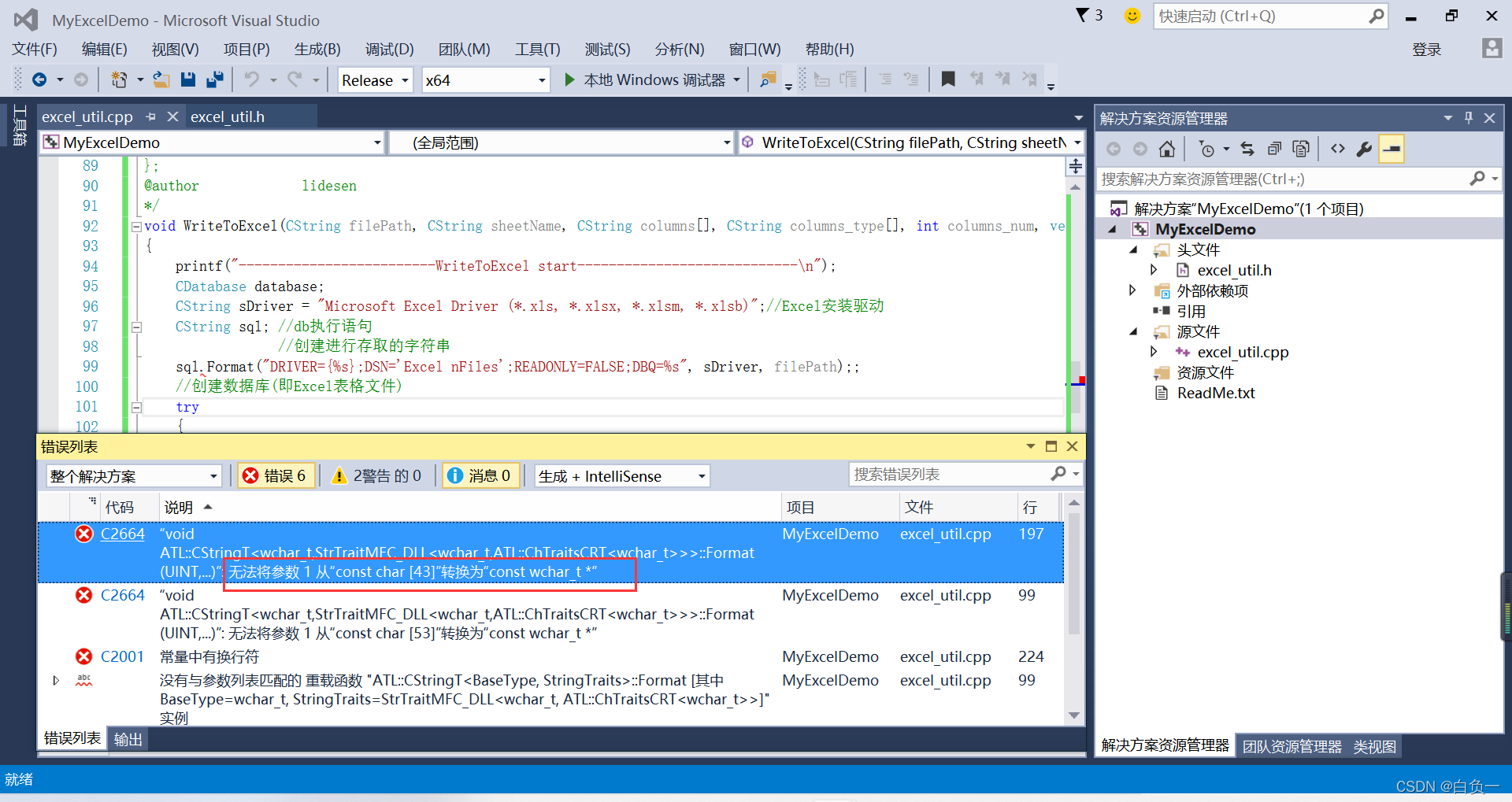Start 本地 Windows 调试器
1512x802 pixels.
click(x=646, y=79)
